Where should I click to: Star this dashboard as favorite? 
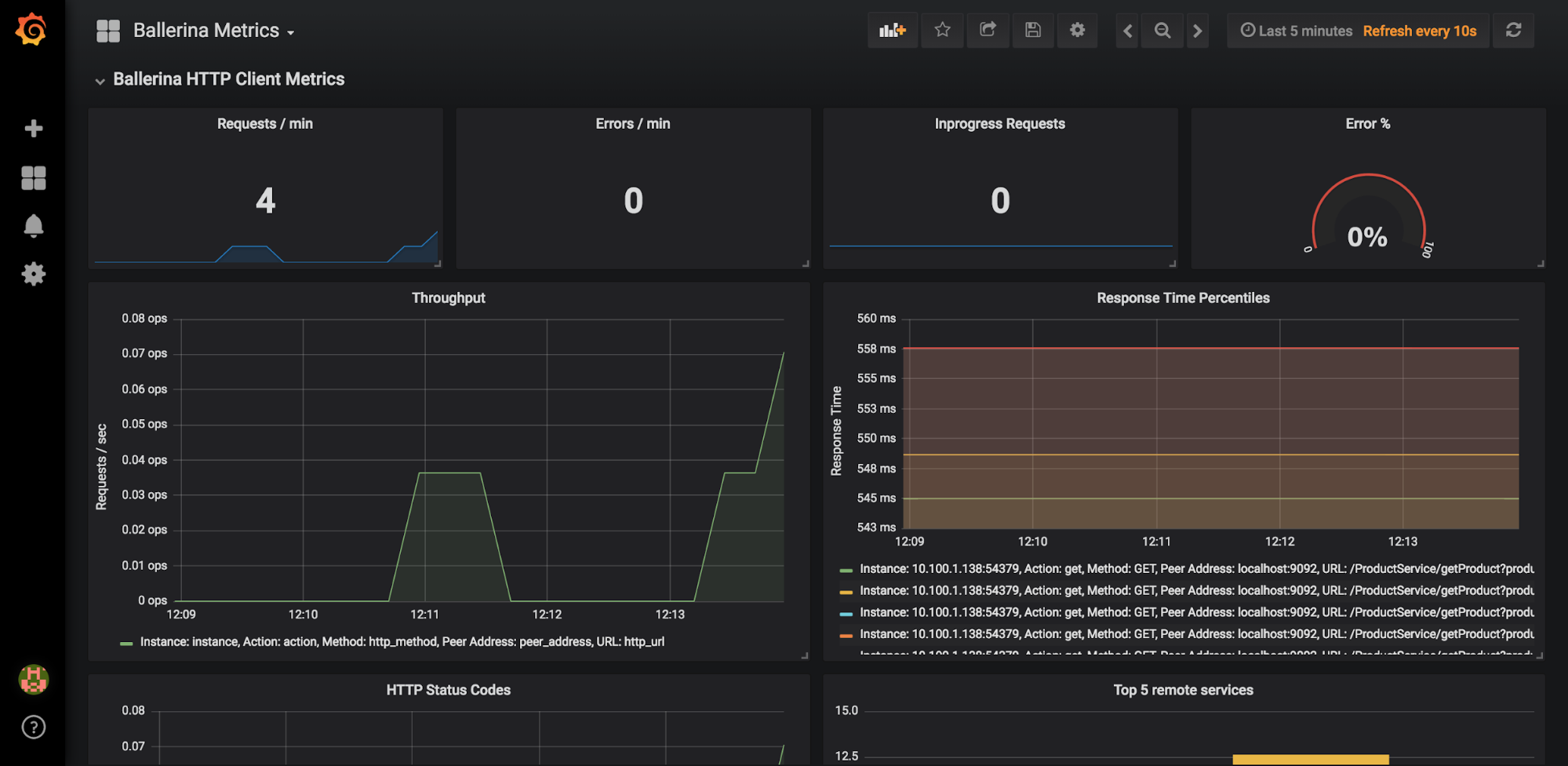[942, 31]
